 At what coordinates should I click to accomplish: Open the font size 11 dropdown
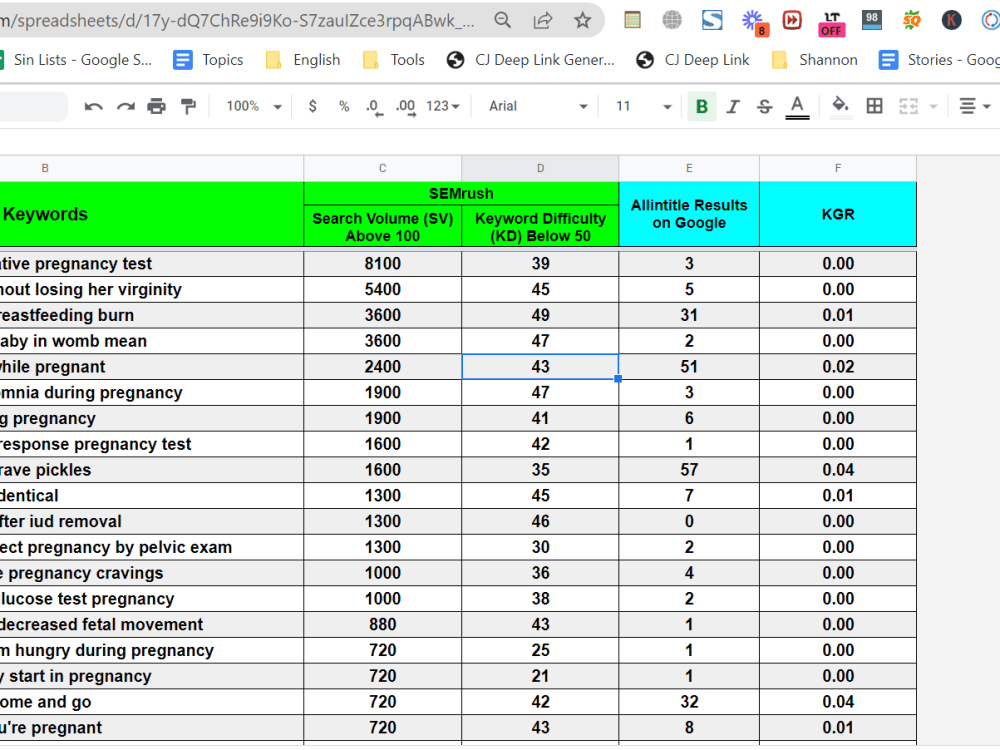pyautogui.click(x=643, y=107)
